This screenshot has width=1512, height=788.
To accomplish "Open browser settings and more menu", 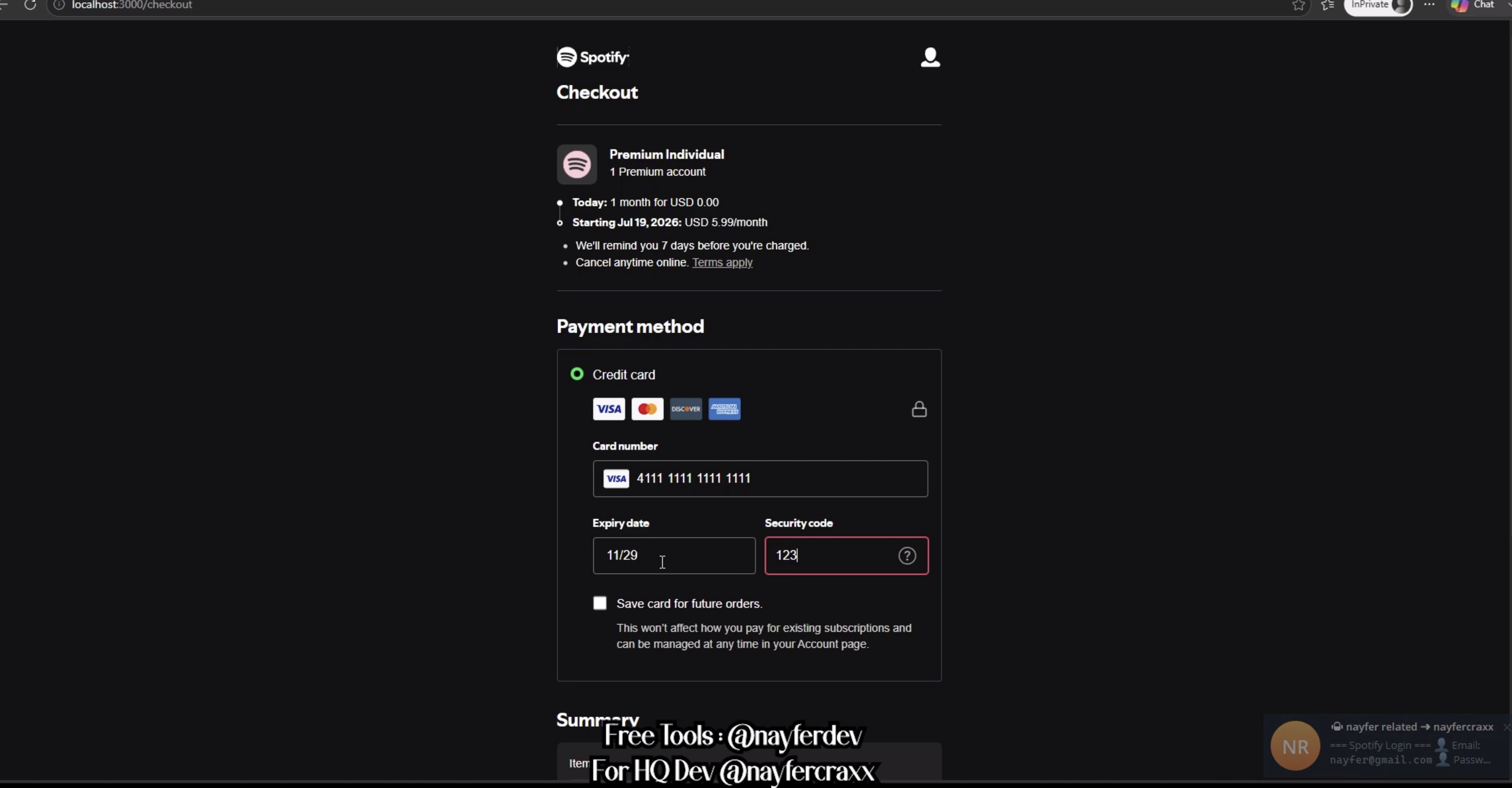I will tap(1429, 5).
